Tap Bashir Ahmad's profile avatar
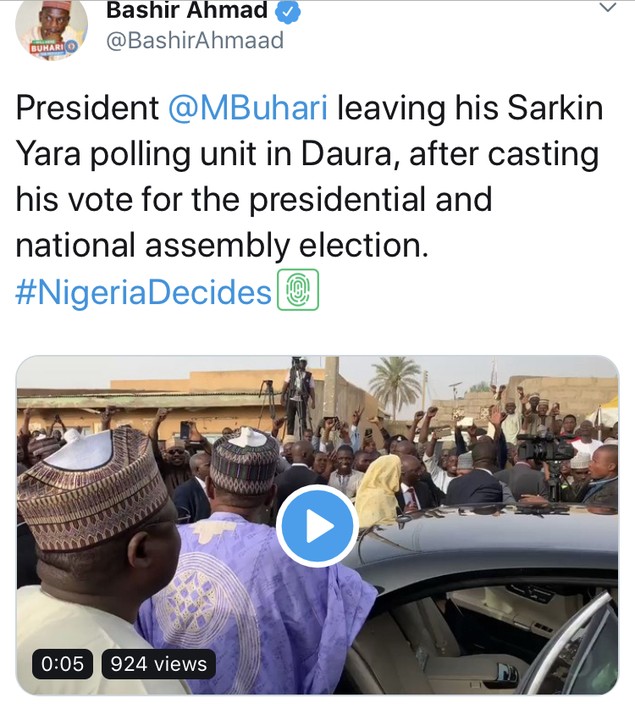 point(50,28)
